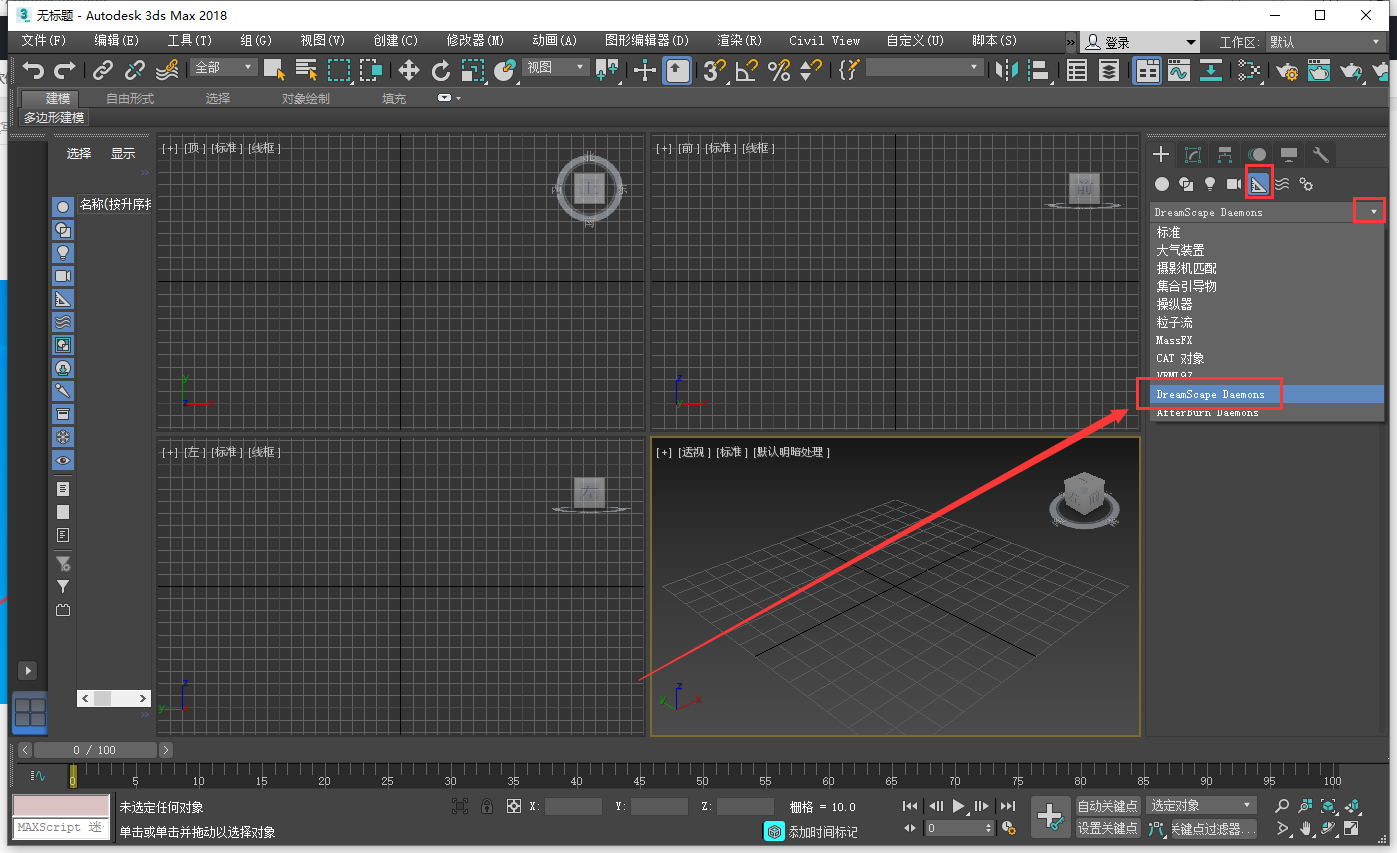1397x853 pixels.
Task: Open the Schematic View icon
Action: point(1211,70)
